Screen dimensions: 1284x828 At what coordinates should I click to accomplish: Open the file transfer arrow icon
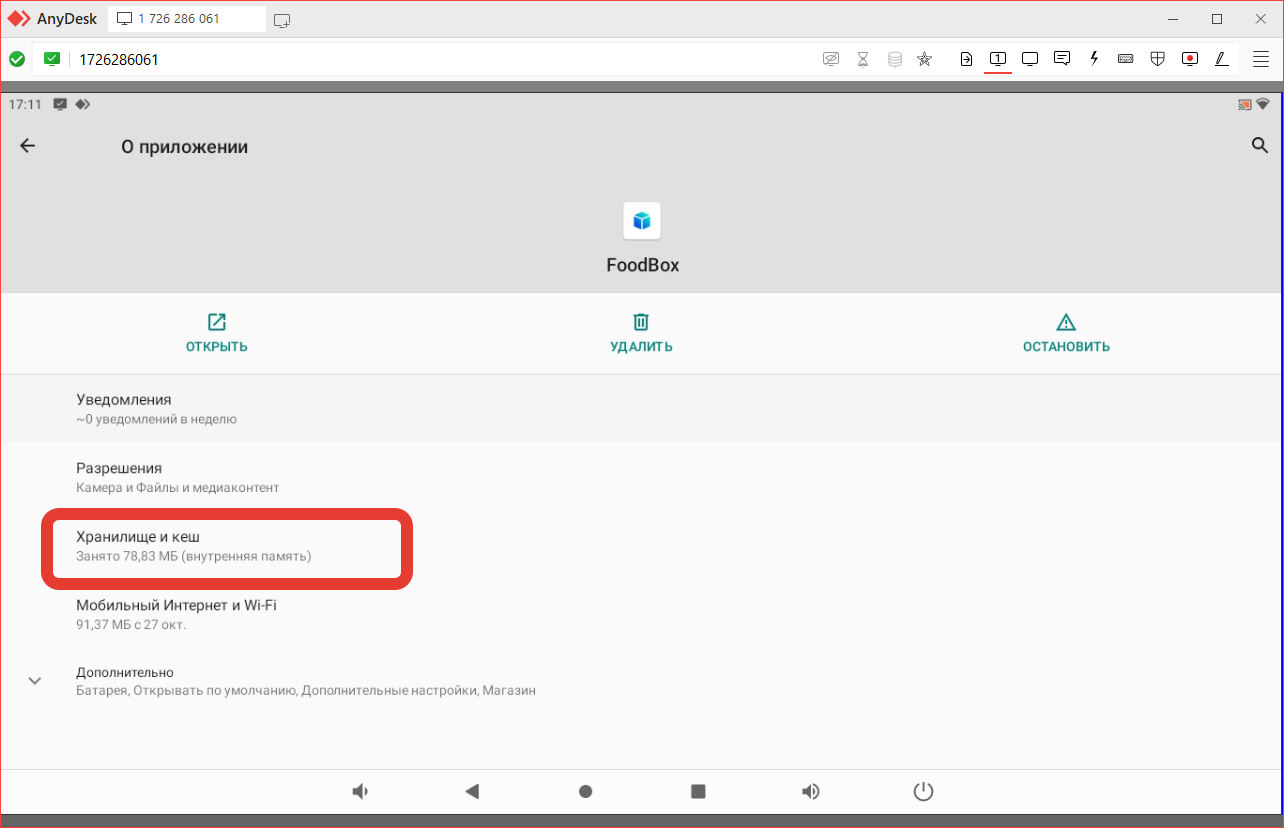click(966, 59)
